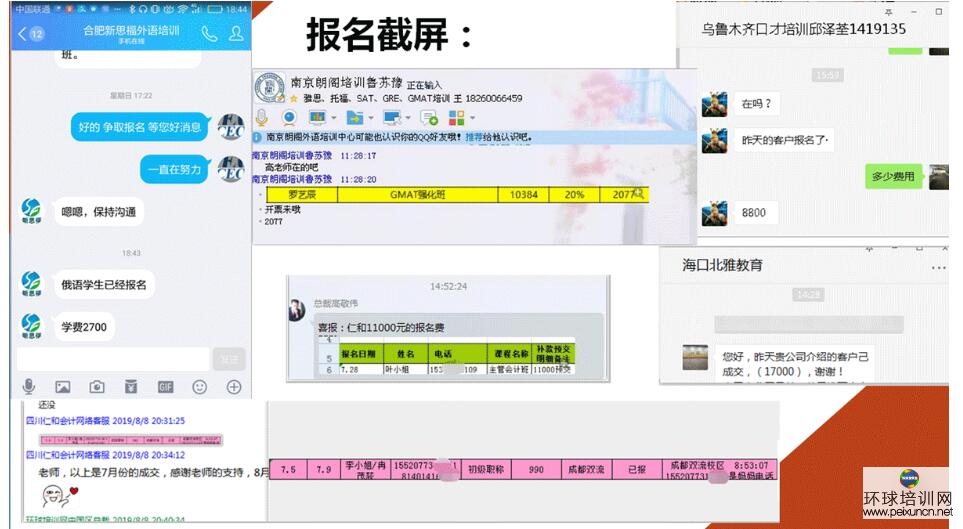The height and width of the screenshot is (529, 963).
Task: Tap the camera icon below the mobile chat input
Action: [x=96, y=386]
